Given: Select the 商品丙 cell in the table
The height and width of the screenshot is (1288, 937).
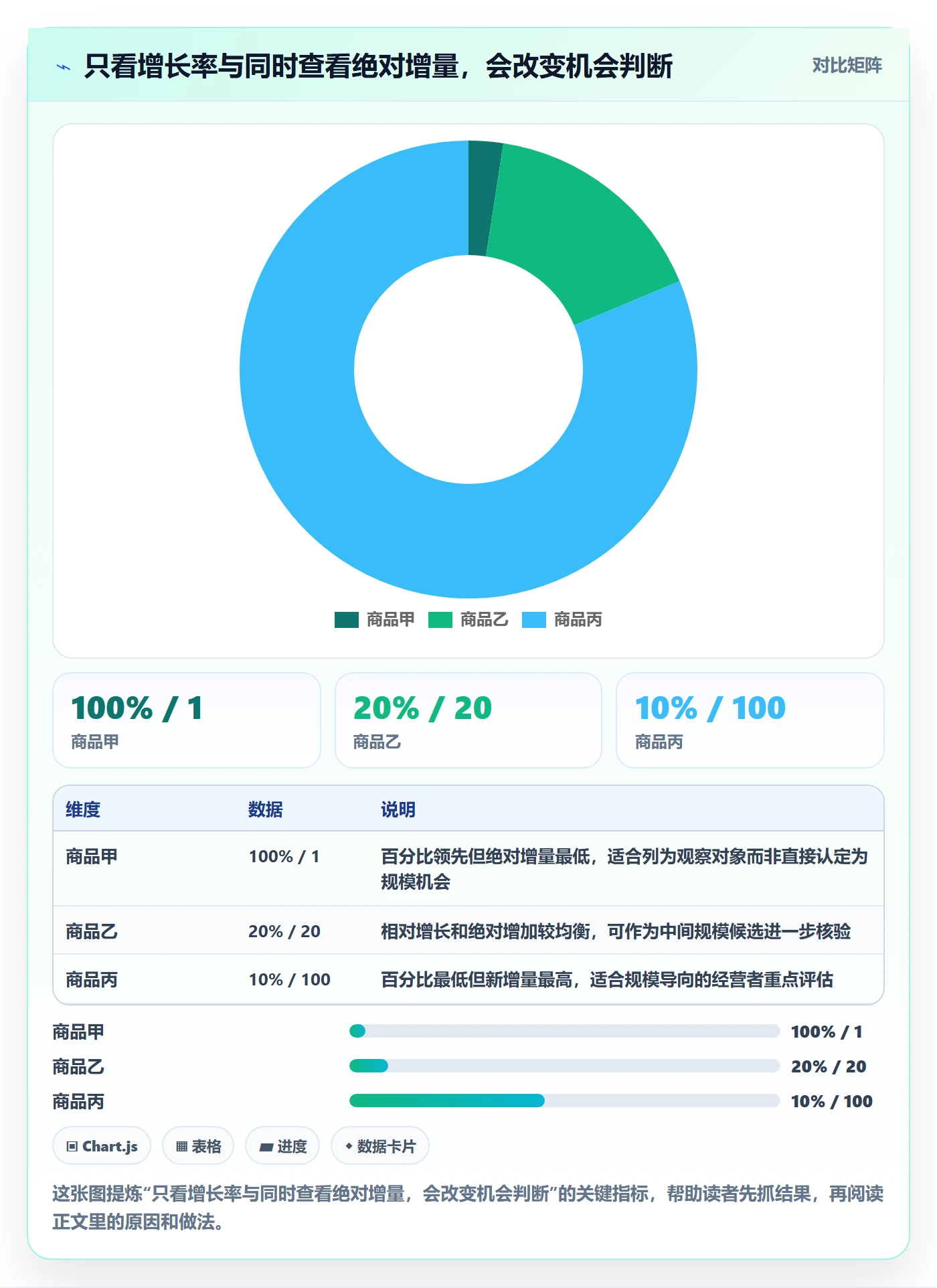Looking at the screenshot, I should pos(92,980).
